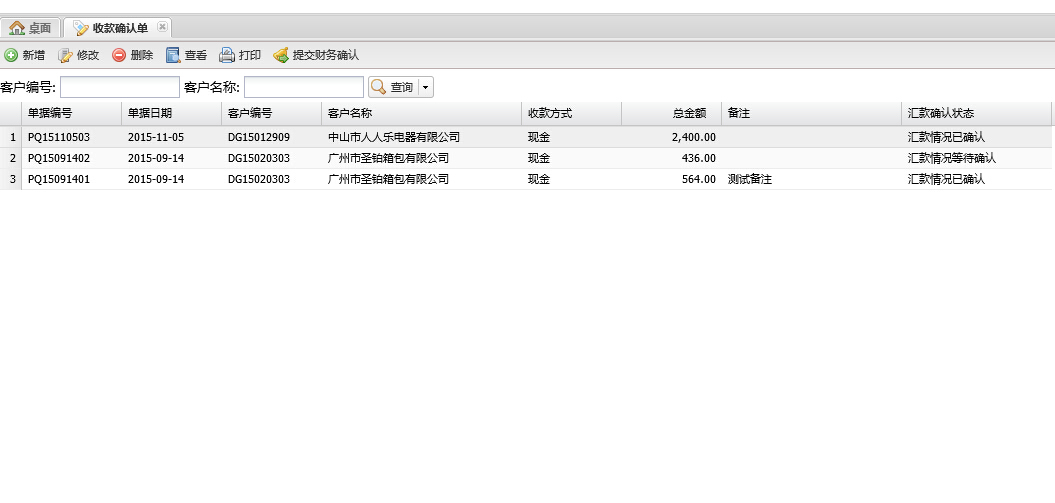The image size is (1055, 503).
Task: Close the 收款确认单 tab
Action: click(x=163, y=27)
